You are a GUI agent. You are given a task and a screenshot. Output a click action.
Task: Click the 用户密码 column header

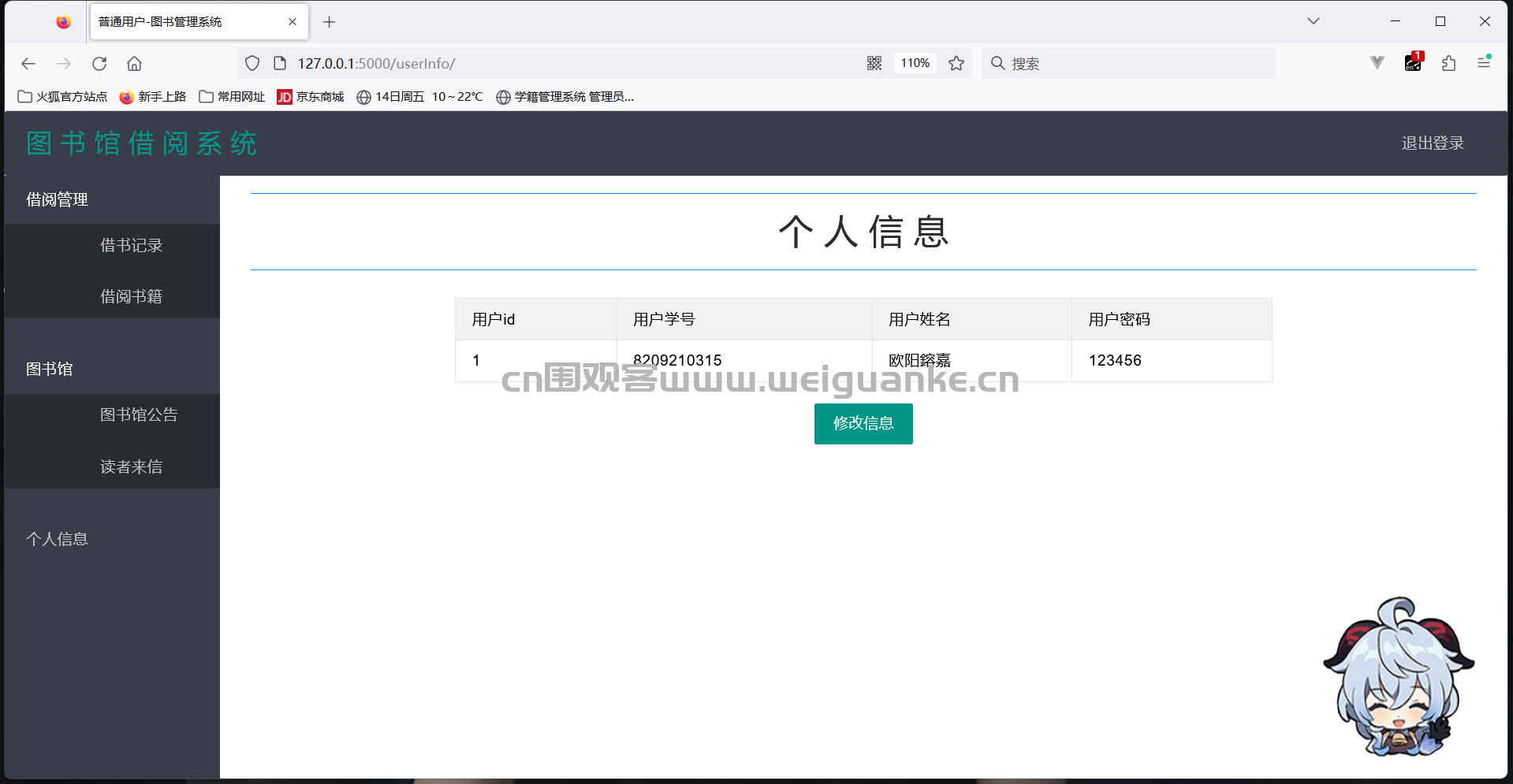pos(1172,319)
